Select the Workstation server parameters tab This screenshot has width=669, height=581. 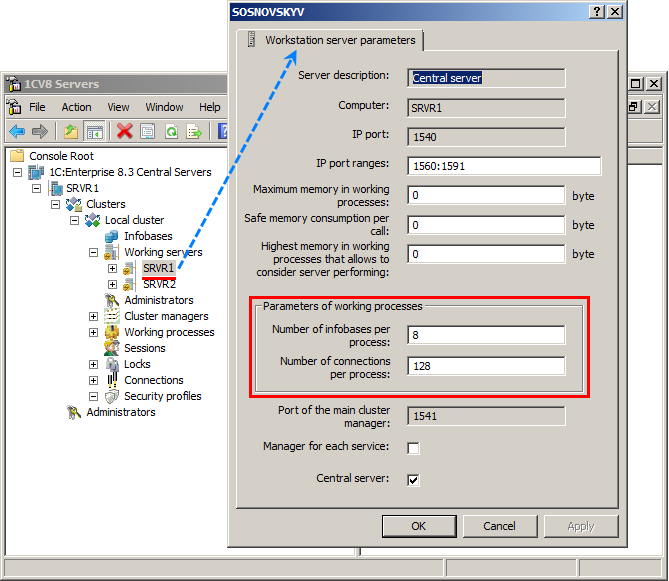pos(331,40)
